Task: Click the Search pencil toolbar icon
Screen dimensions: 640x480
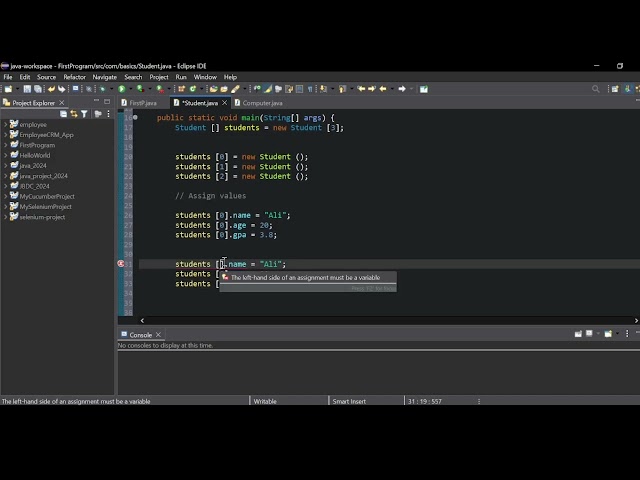Action: 235,89
